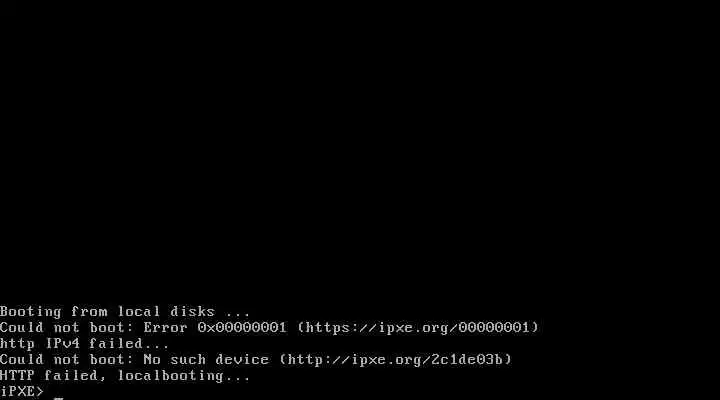Screen dimensions: 720x400
Task: Click the blinking cursor after the iPXE prompt
Action: pos(58,398)
